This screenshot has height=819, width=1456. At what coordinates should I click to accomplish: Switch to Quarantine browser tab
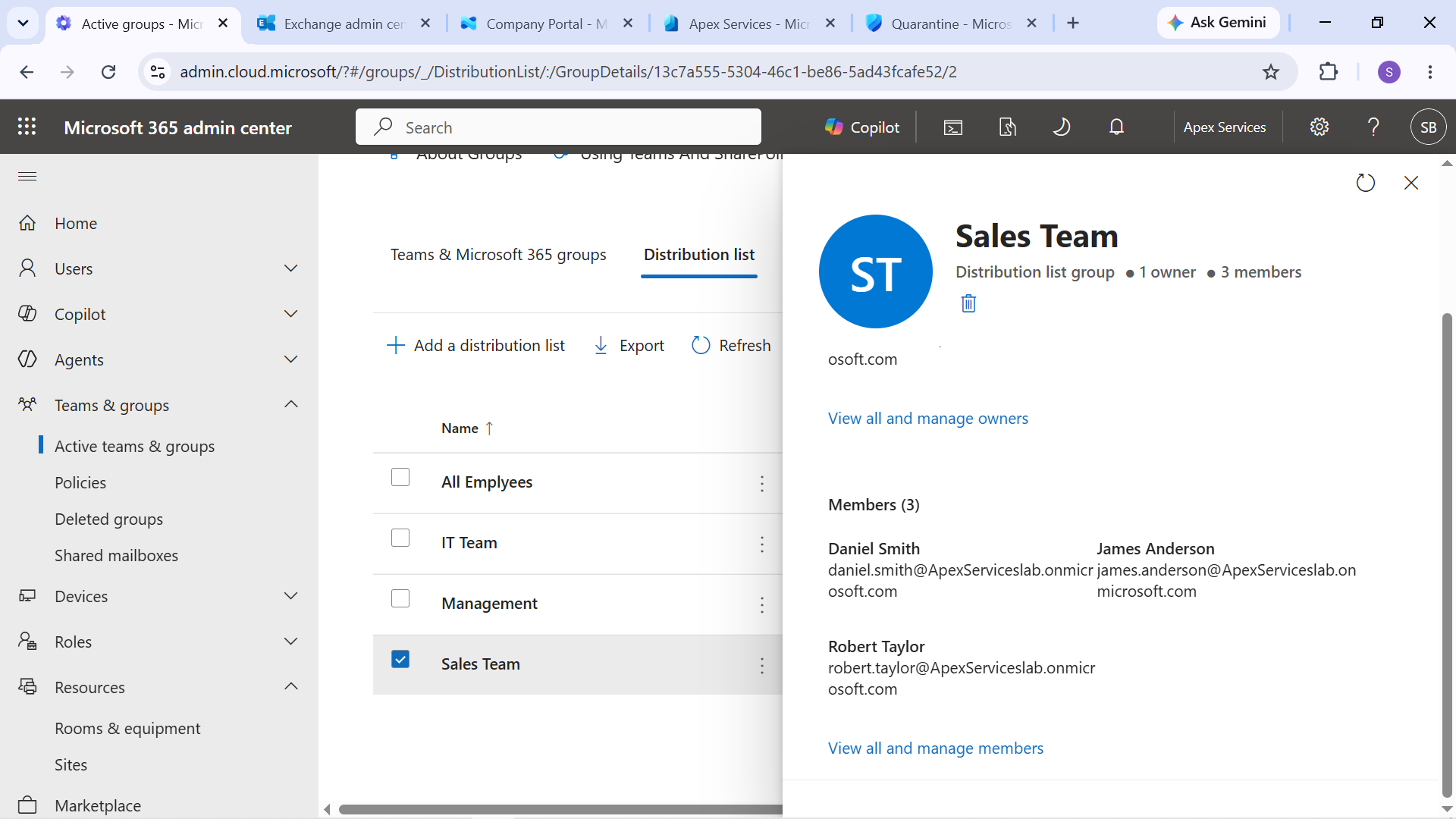coord(951,24)
